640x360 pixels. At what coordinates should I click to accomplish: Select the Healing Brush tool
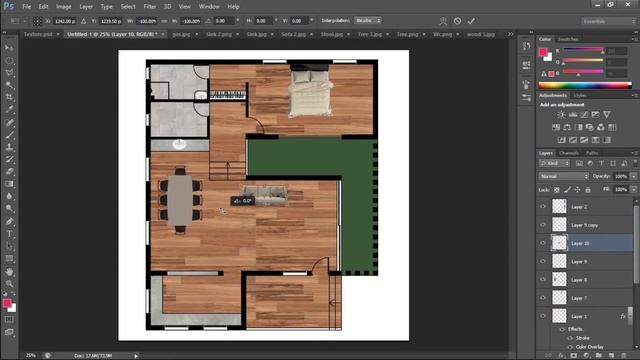pos(9,122)
